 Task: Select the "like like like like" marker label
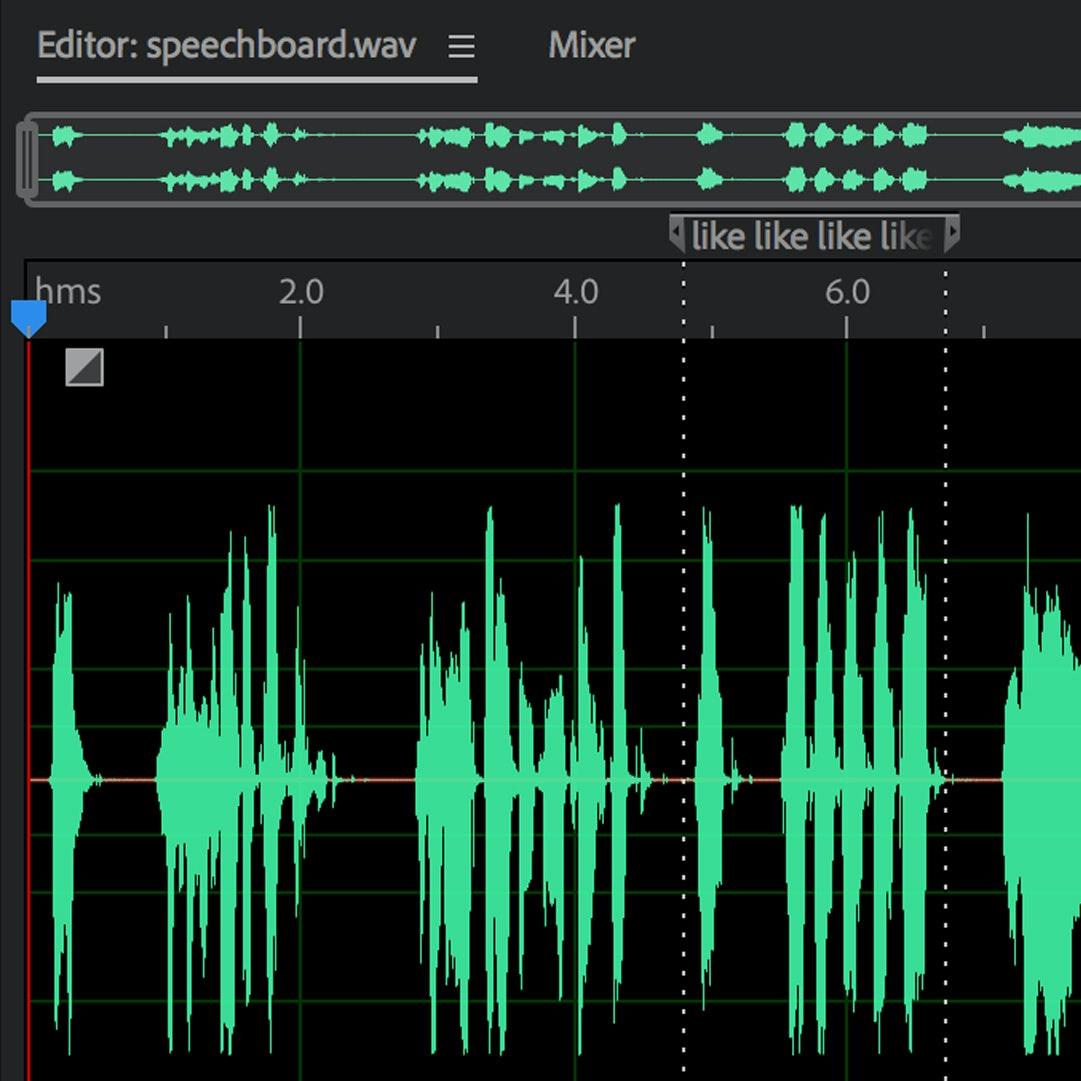(x=812, y=236)
